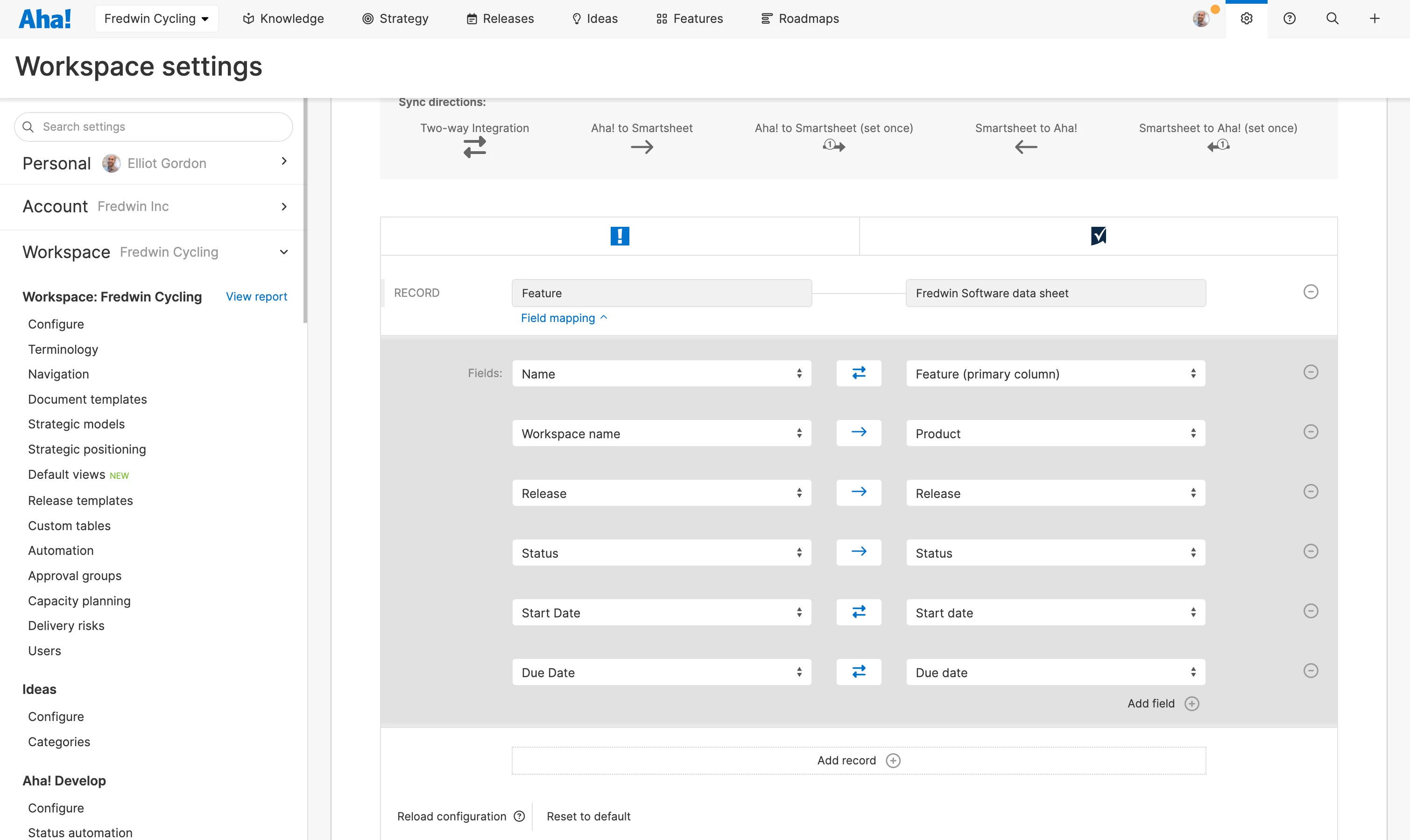Click the sidebar vertical scrollbar
The height and width of the screenshot is (840, 1410).
tap(305, 210)
